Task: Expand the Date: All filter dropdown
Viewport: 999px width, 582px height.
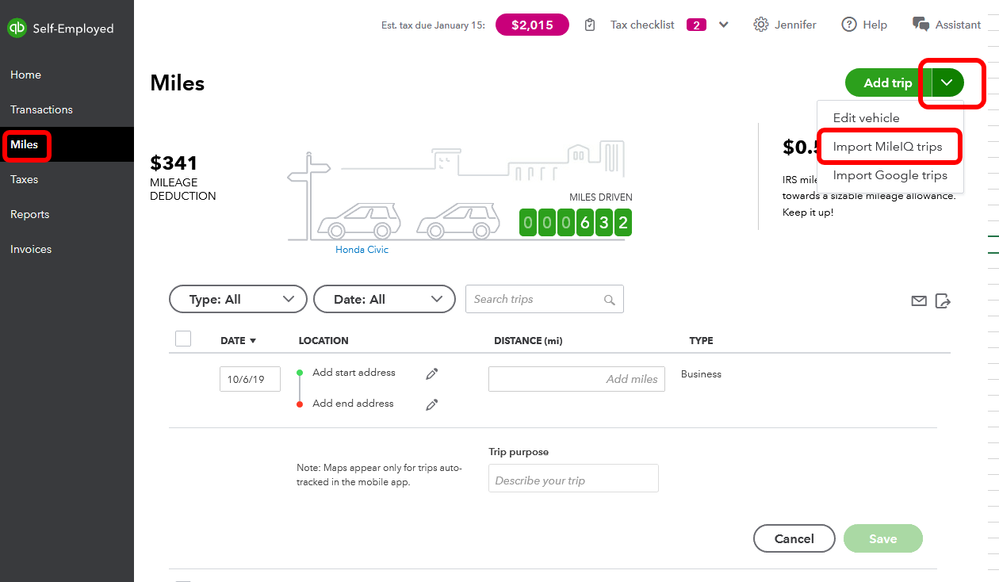Action: (x=385, y=299)
